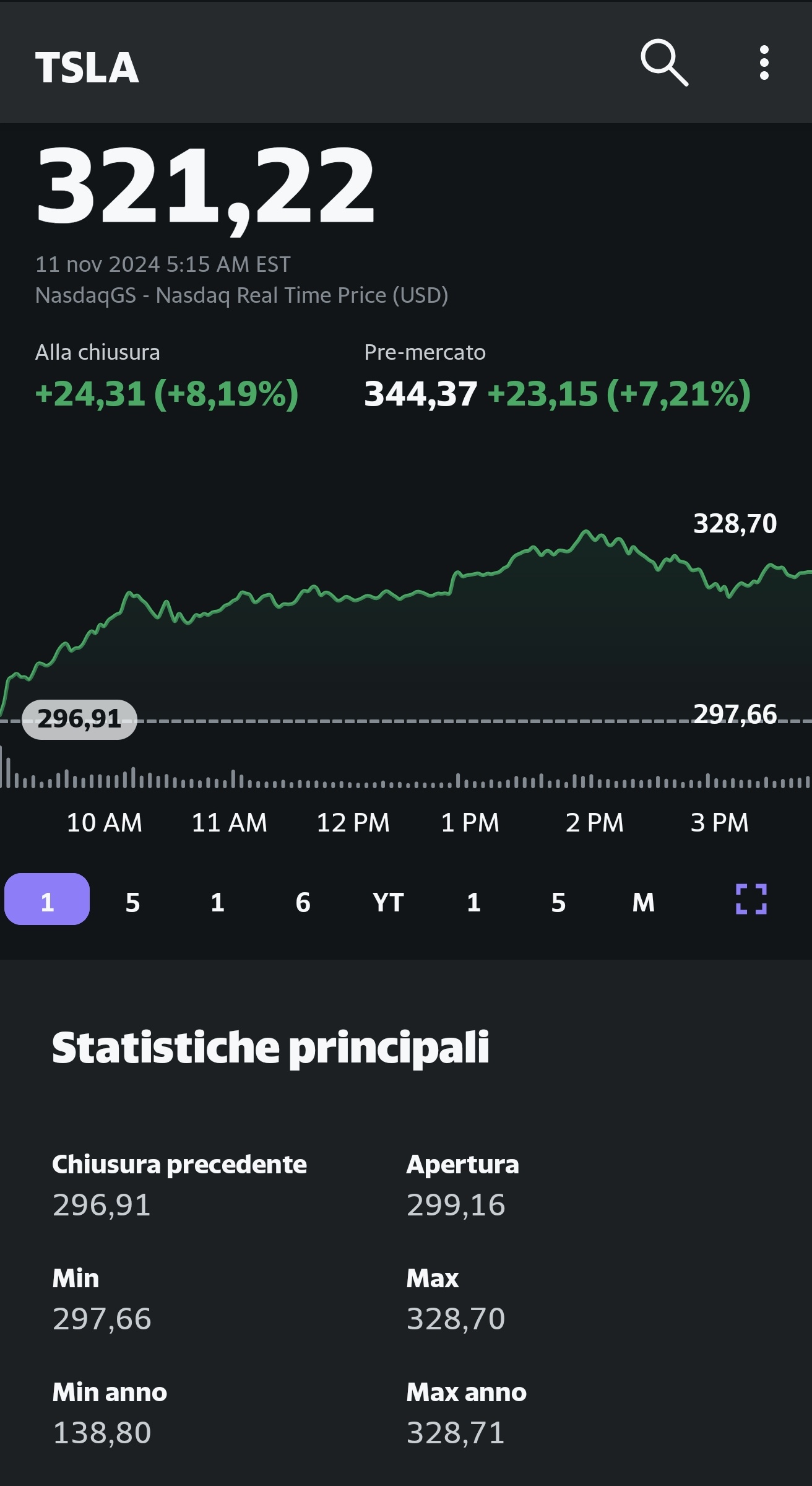Open the search magnifier icon
The image size is (812, 1486).
[x=664, y=63]
